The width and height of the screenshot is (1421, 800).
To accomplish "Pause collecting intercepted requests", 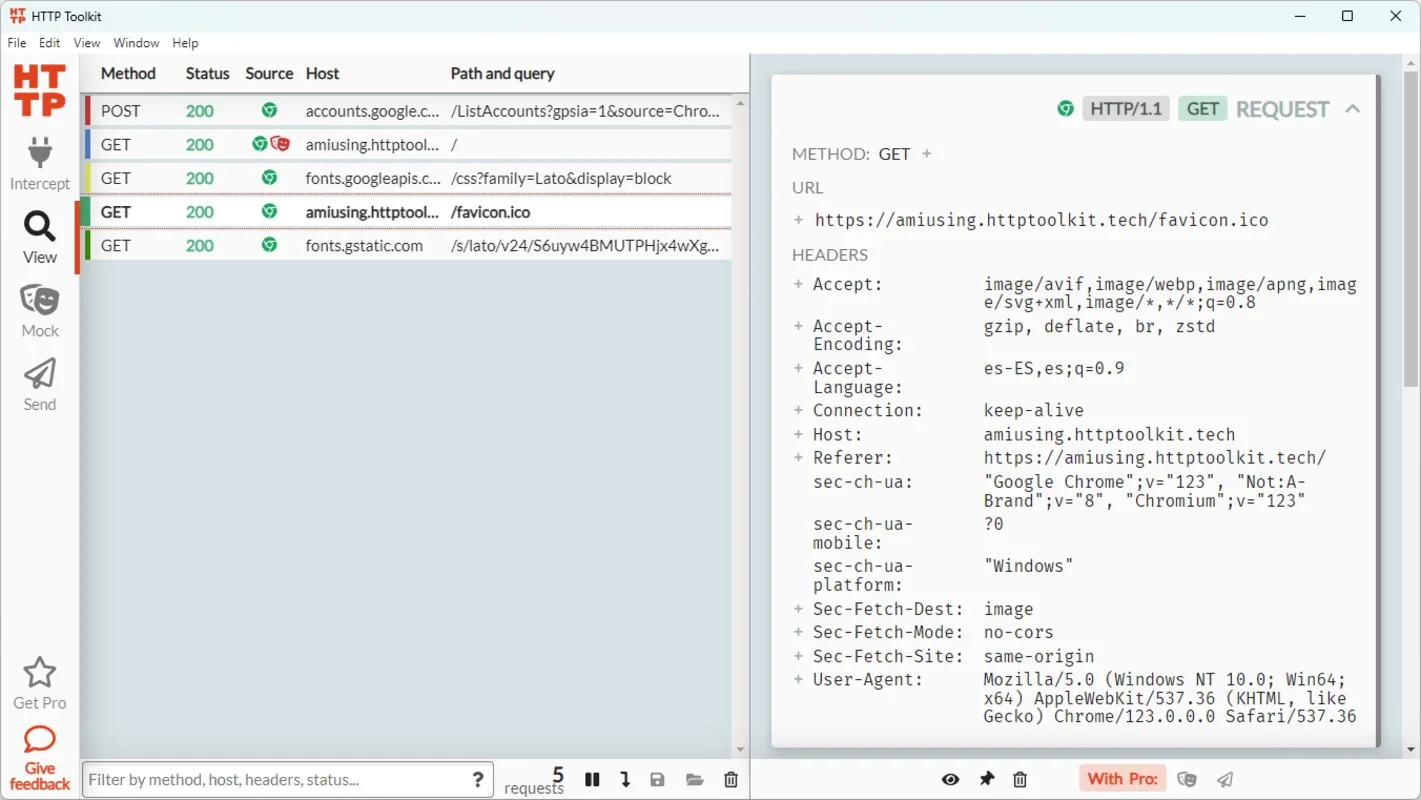I will pos(592,780).
